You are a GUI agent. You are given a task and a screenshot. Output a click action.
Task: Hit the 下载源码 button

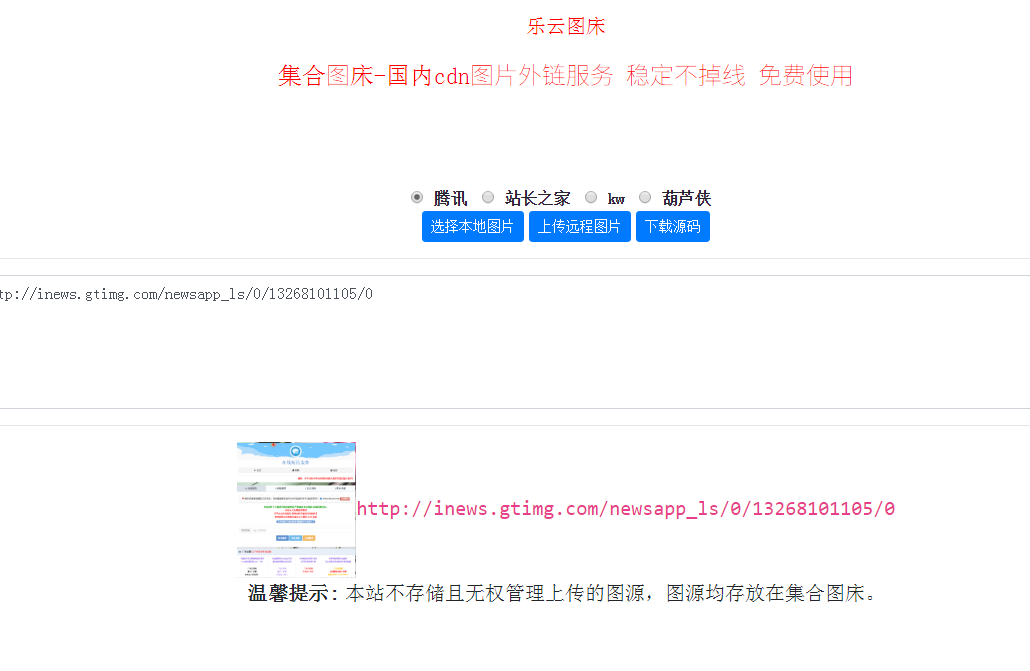[672, 227]
